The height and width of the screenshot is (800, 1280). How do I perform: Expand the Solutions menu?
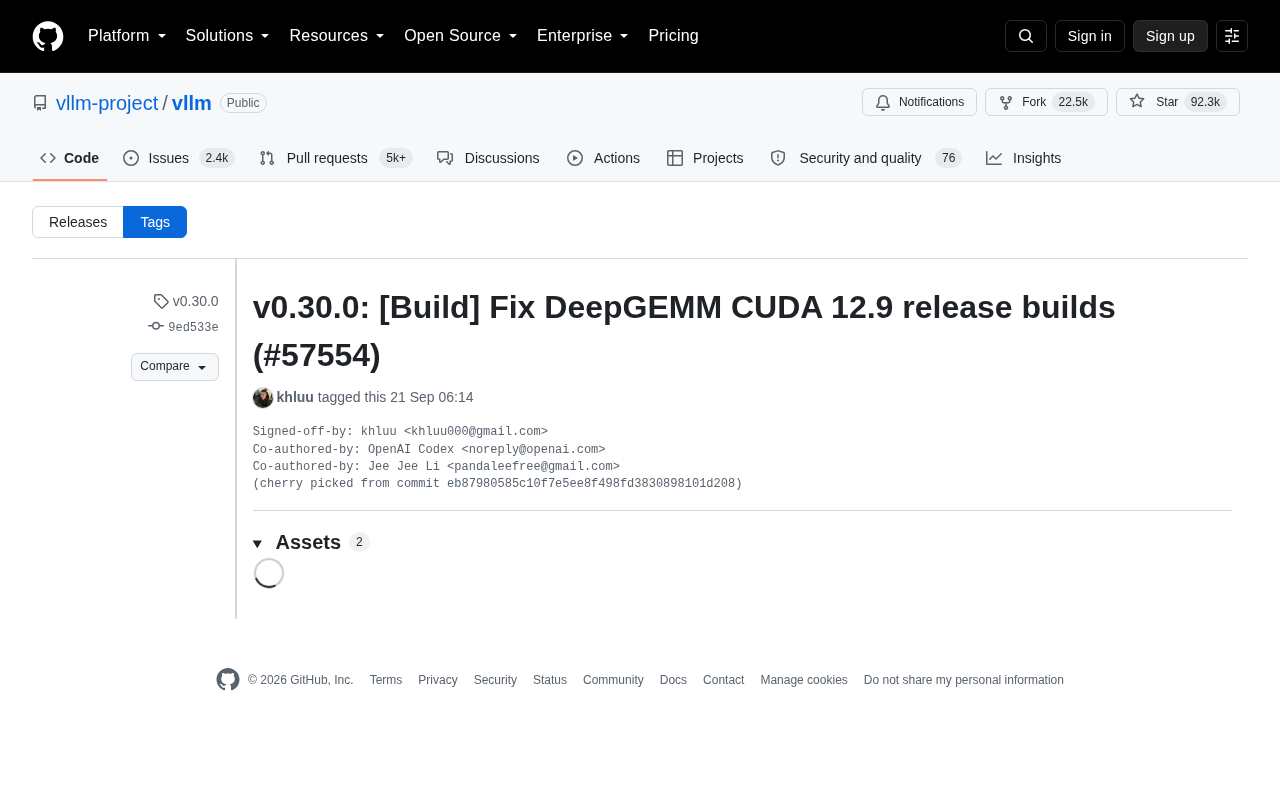click(228, 36)
